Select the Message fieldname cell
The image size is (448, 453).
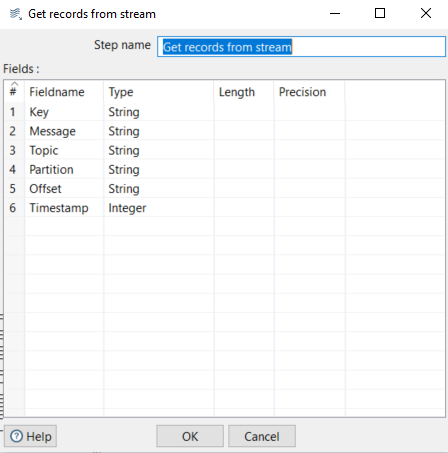(64, 131)
